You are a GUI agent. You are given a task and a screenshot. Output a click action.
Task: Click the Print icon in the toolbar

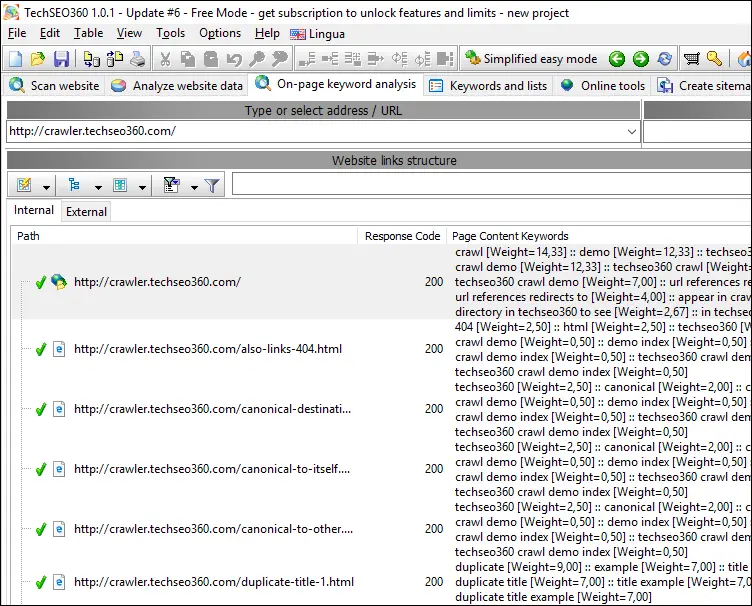click(138, 59)
